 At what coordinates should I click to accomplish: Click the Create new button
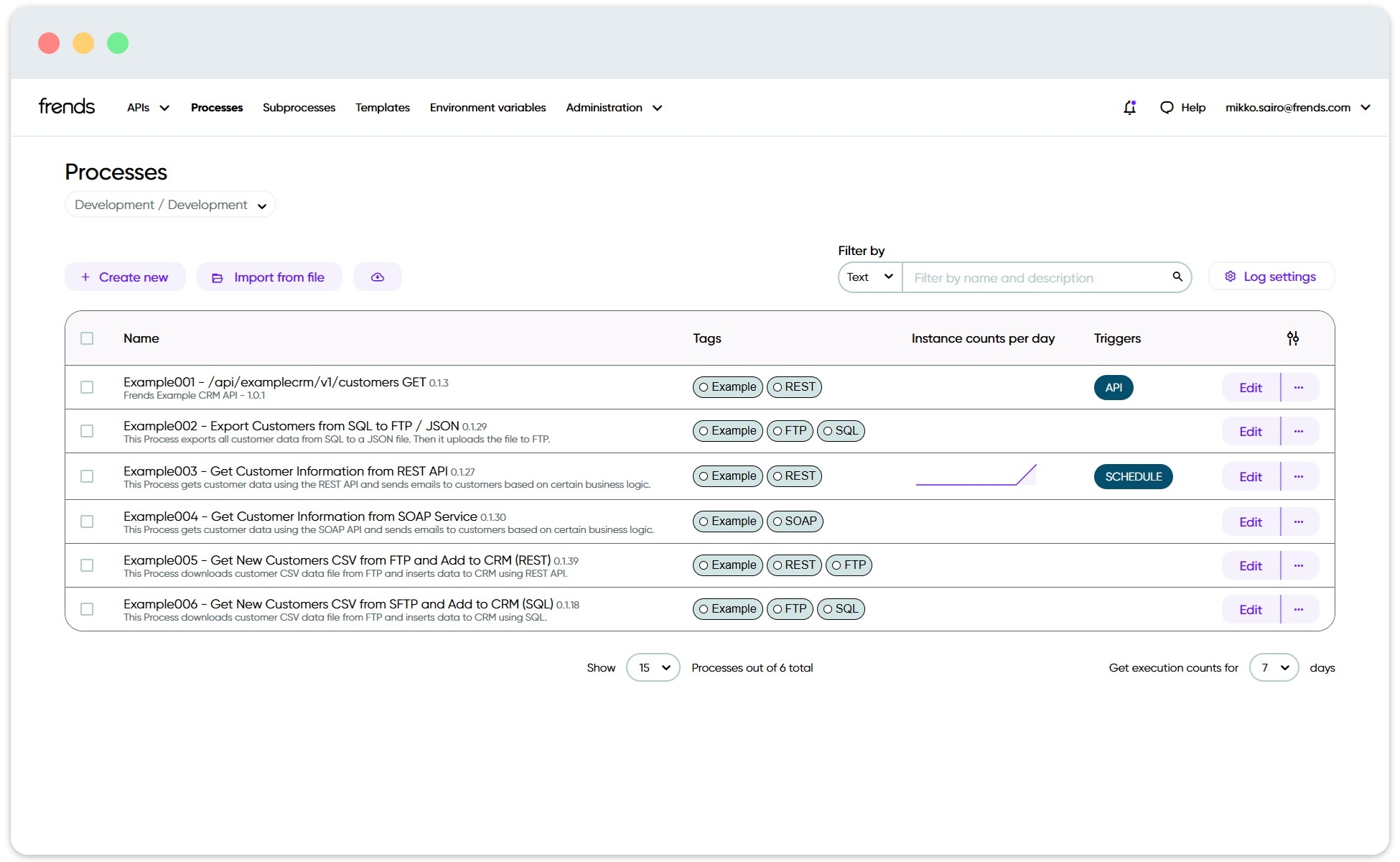[125, 277]
